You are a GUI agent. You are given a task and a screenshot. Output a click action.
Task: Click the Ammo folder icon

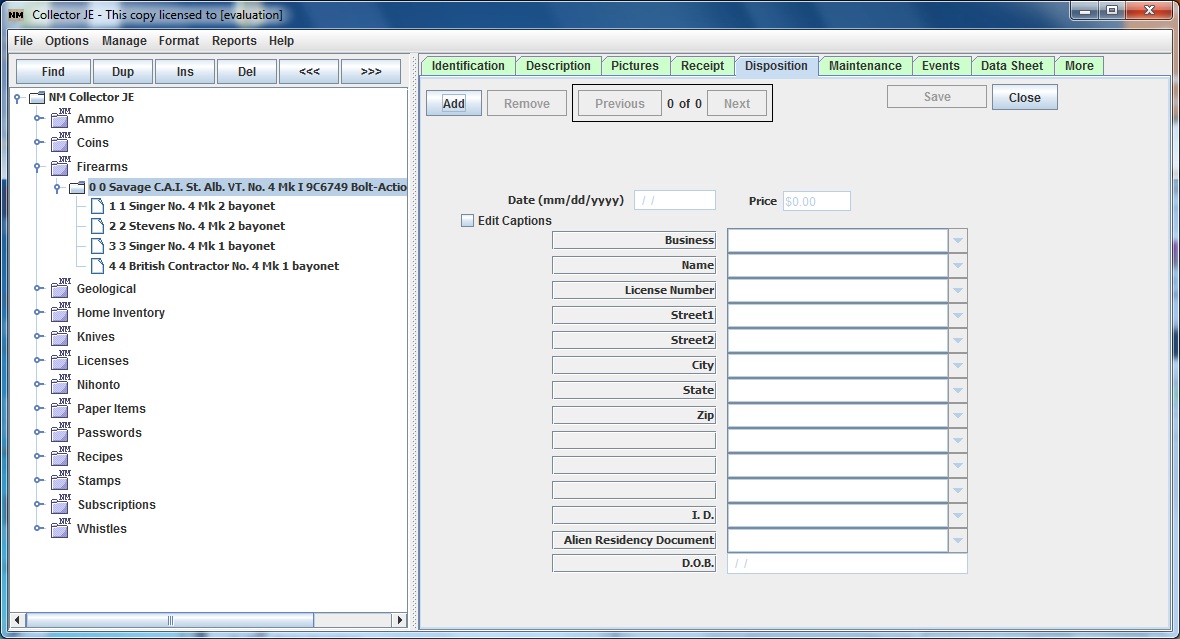[x=60, y=119]
